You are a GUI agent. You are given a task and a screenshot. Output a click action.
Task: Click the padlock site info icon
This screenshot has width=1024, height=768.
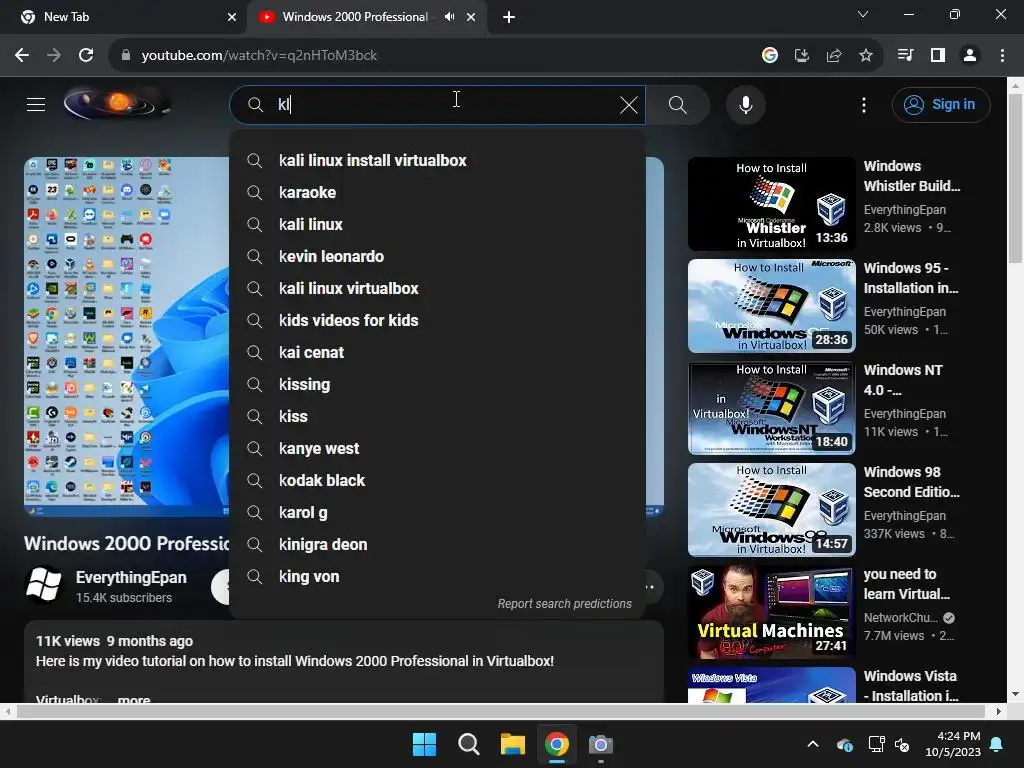[x=125, y=56]
